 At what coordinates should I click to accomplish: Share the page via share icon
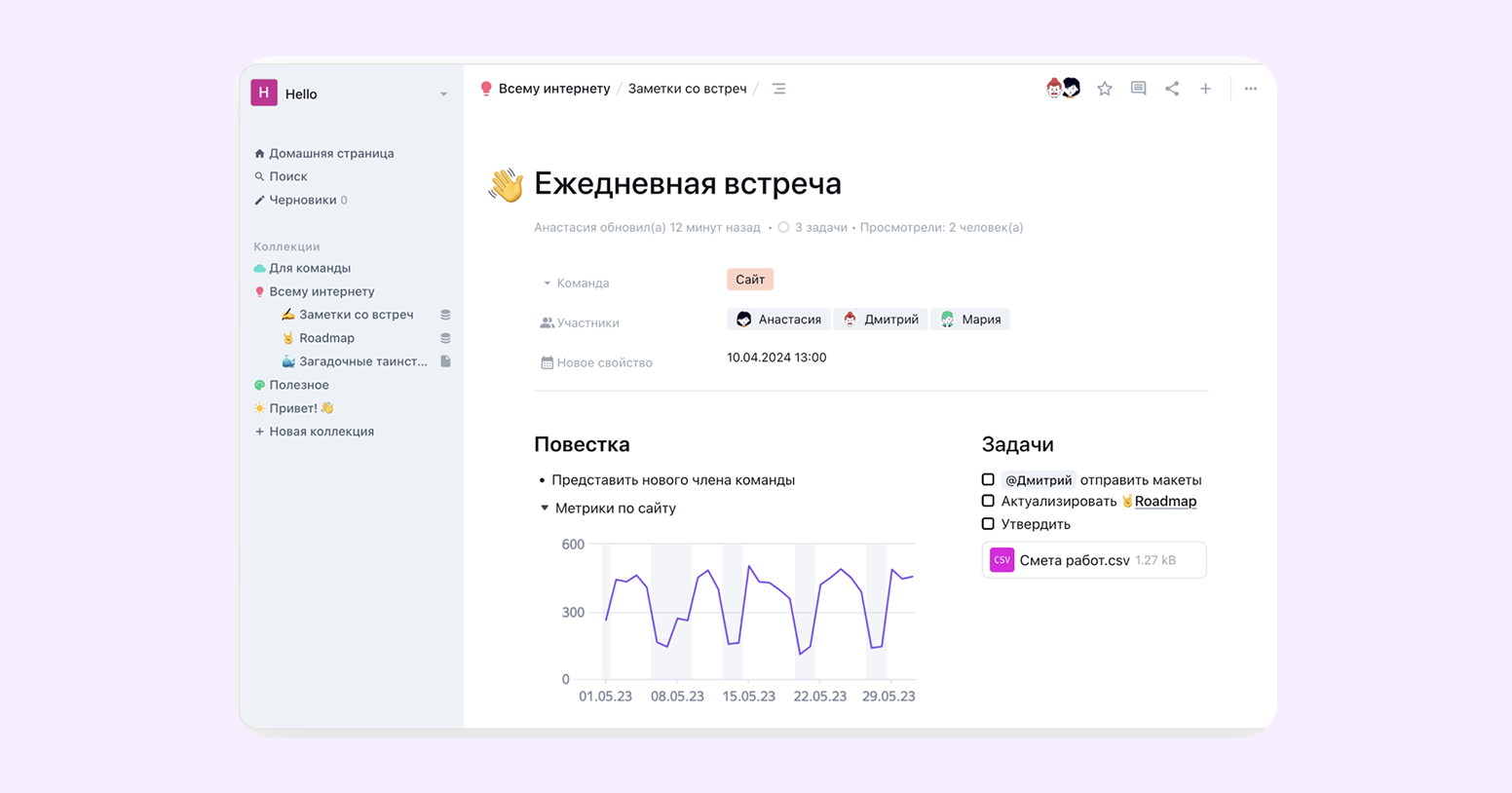[1172, 89]
